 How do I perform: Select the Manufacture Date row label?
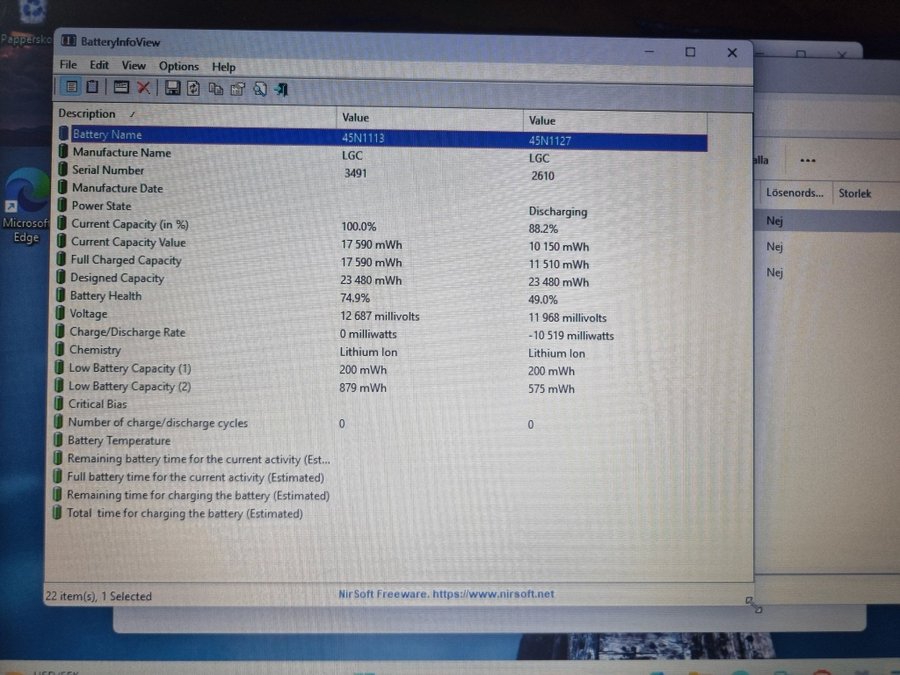tap(117, 188)
